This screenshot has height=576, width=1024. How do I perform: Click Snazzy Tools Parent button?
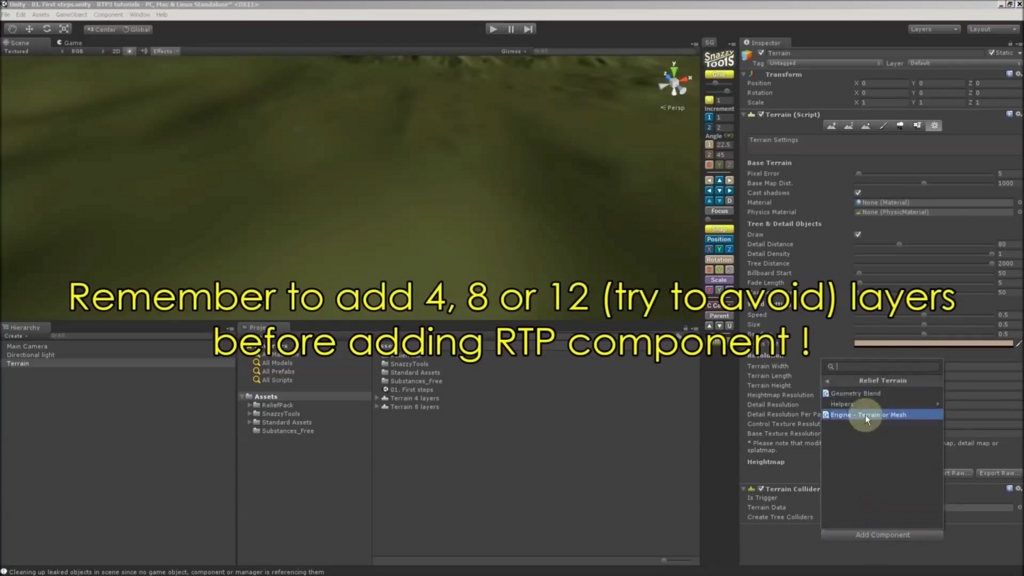click(x=719, y=315)
